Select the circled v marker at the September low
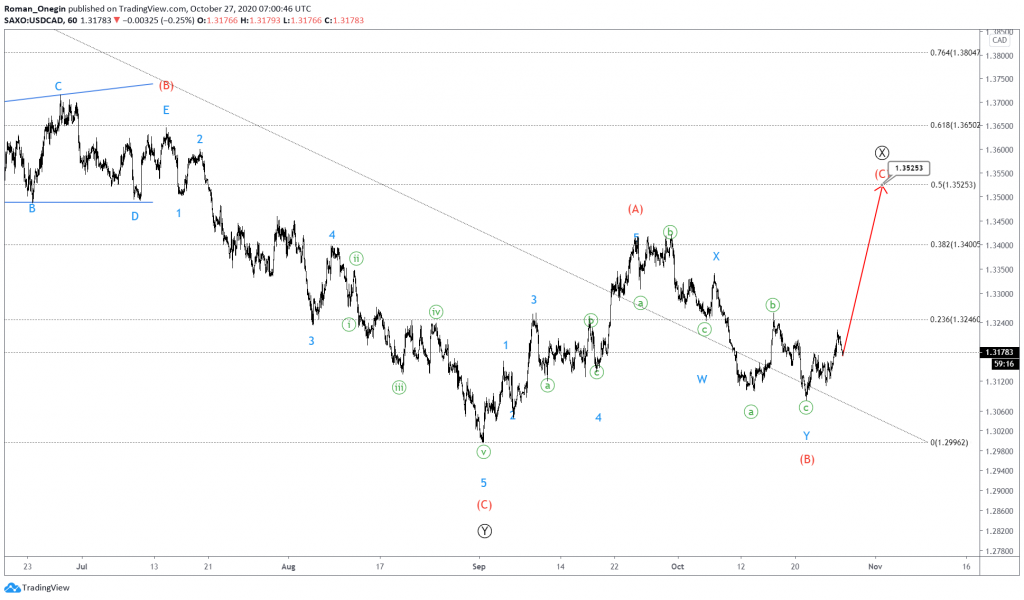 click(482, 452)
